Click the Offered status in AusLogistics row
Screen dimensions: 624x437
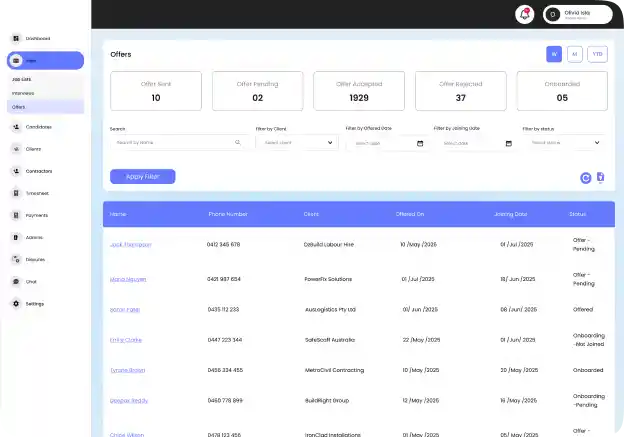[x=583, y=309]
